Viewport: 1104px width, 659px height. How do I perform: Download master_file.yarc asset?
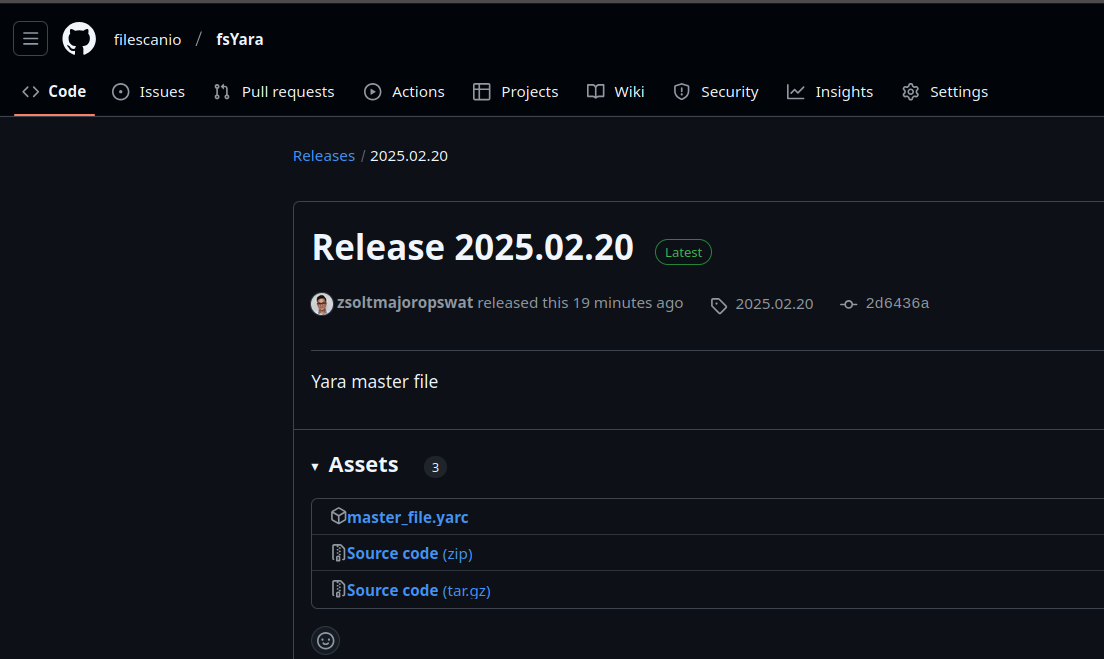tap(408, 517)
